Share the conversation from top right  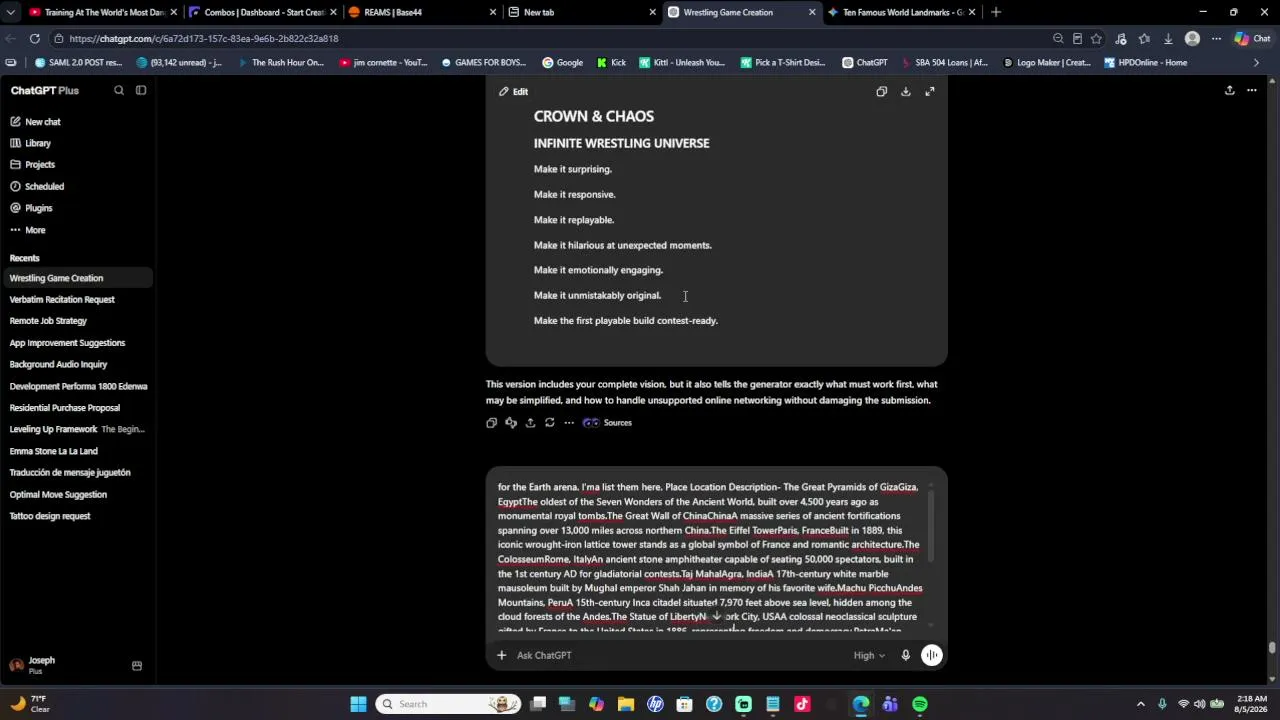pos(1229,90)
